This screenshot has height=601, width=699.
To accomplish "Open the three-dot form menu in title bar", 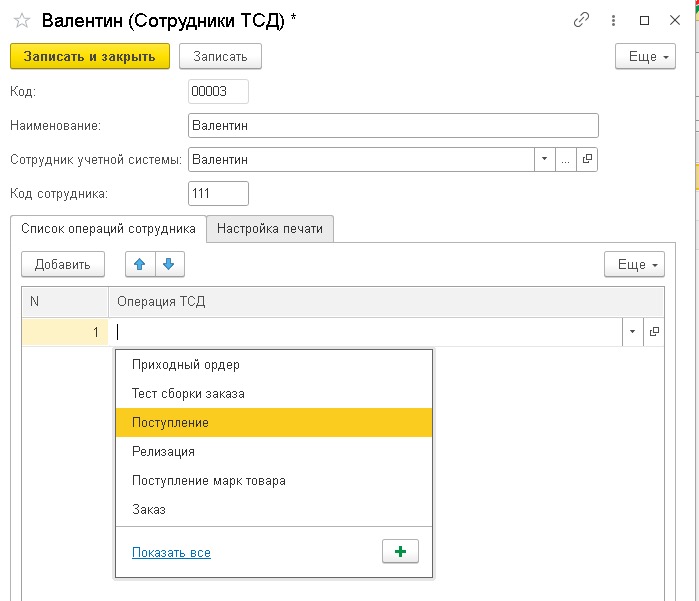I will click(613, 21).
